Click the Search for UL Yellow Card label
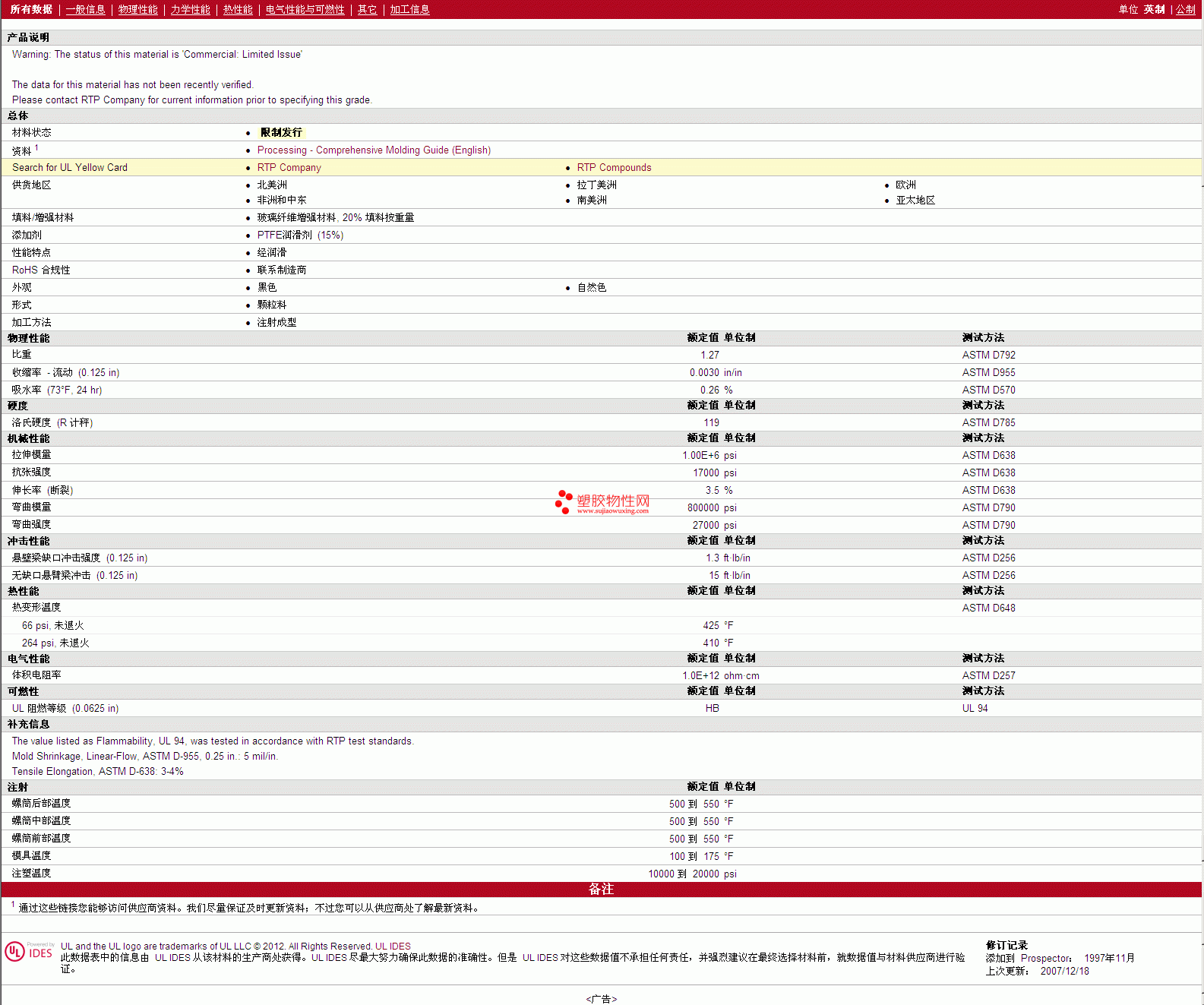Image resolution: width=1204 pixels, height=1005 pixels. (70, 168)
